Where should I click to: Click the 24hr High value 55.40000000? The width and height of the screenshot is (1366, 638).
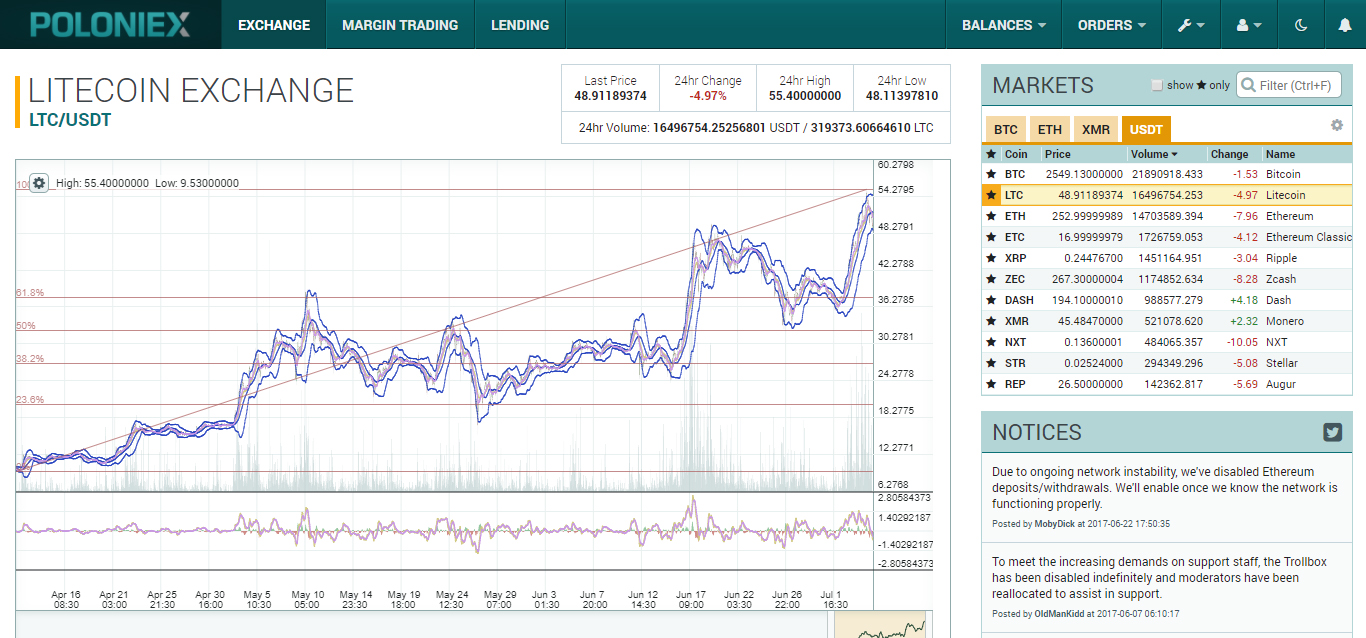(x=805, y=96)
